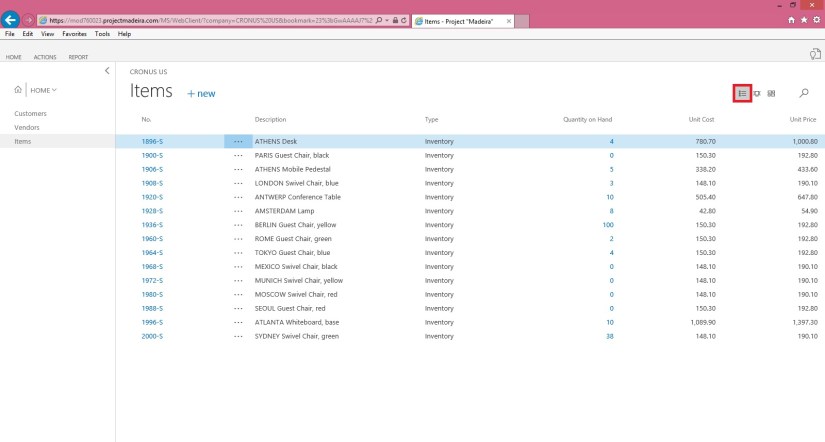Switch to large tiles view layout
825x442 pixels.
point(772,93)
